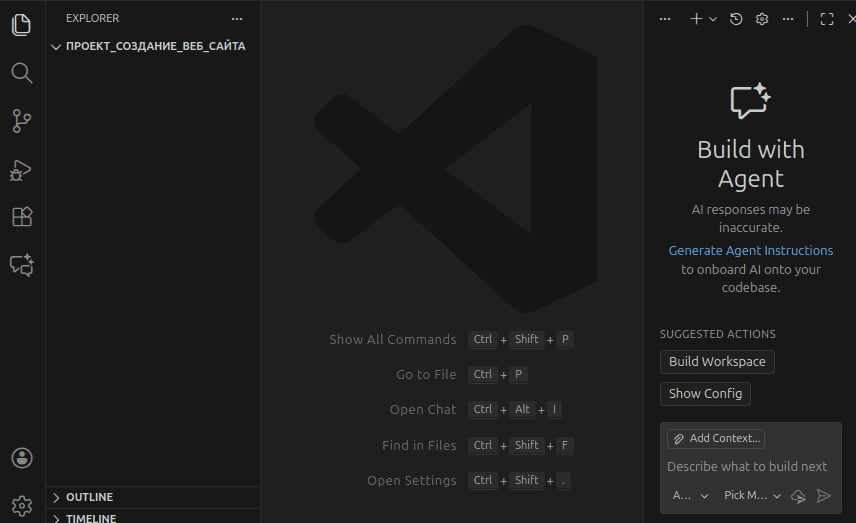Open the Accounts menu icon
The image size is (856, 523).
(22, 458)
